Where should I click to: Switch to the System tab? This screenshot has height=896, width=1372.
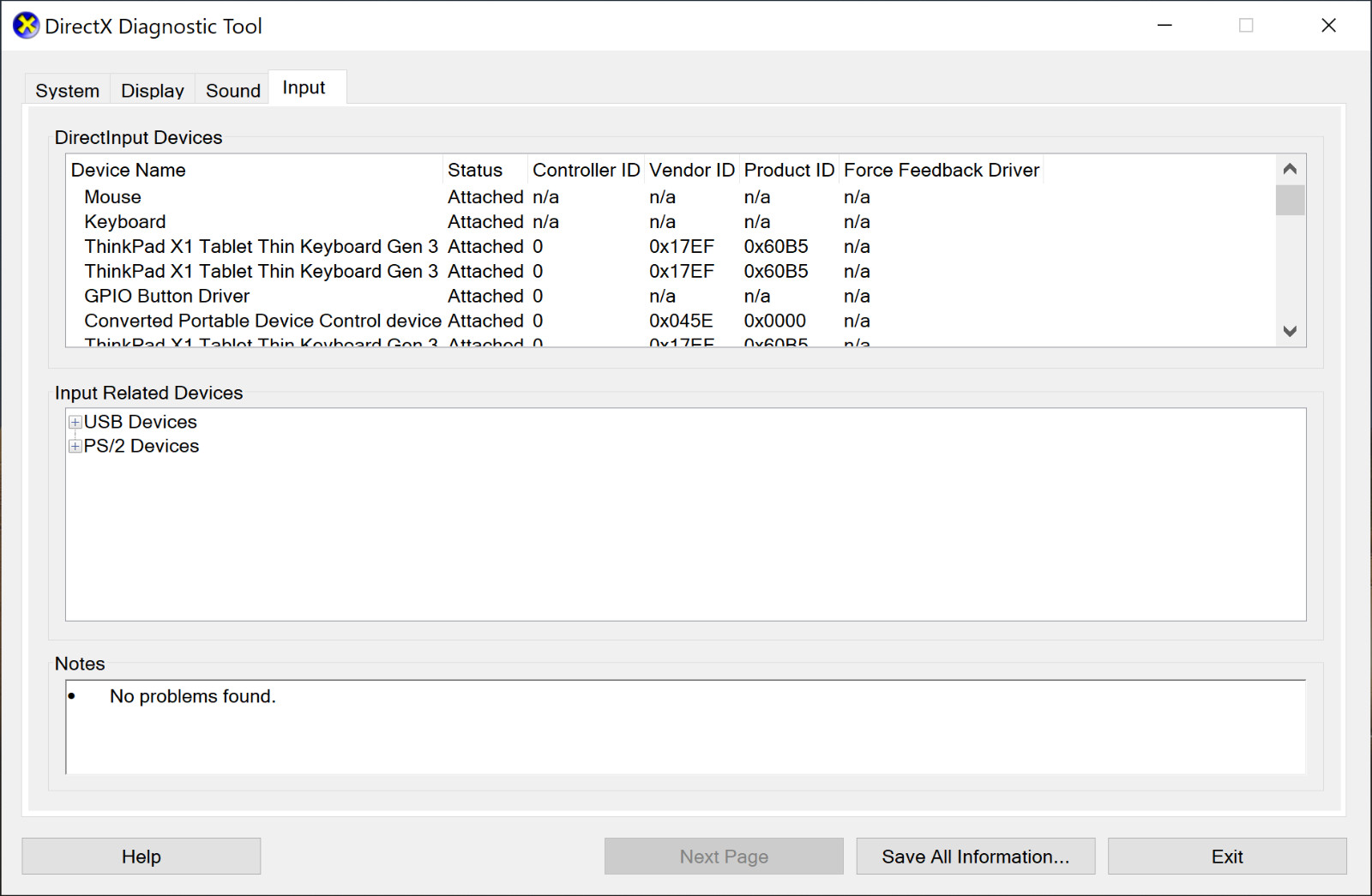[x=67, y=90]
